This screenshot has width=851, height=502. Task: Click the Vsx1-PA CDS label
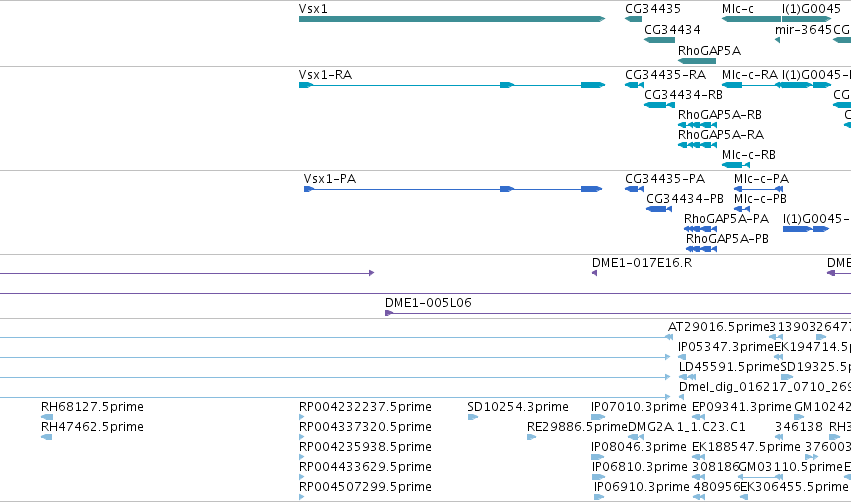click(x=329, y=179)
